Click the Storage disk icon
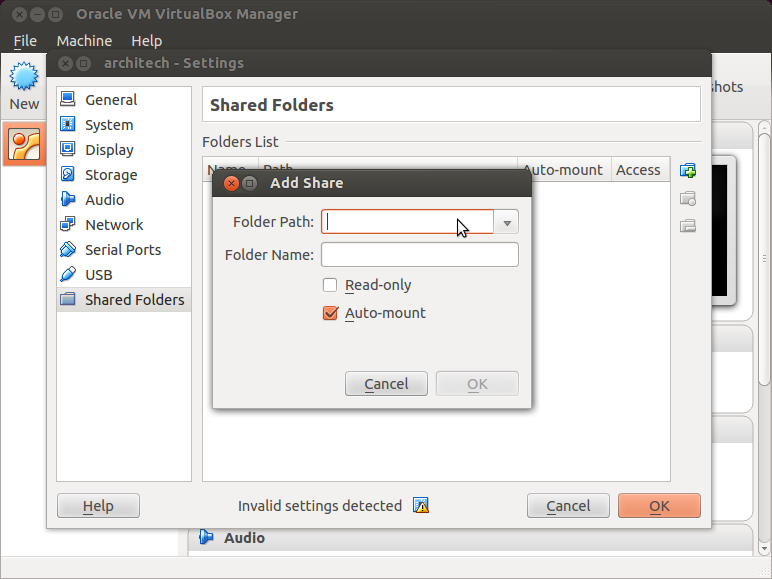 point(68,174)
